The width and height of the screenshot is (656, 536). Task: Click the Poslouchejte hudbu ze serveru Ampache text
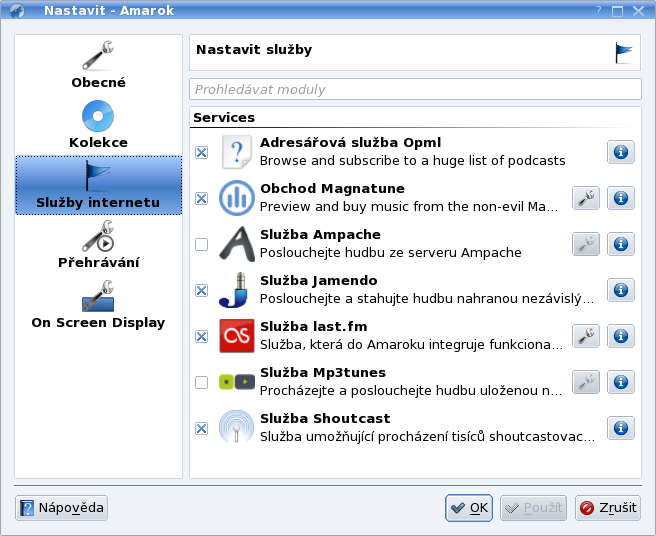(x=391, y=253)
